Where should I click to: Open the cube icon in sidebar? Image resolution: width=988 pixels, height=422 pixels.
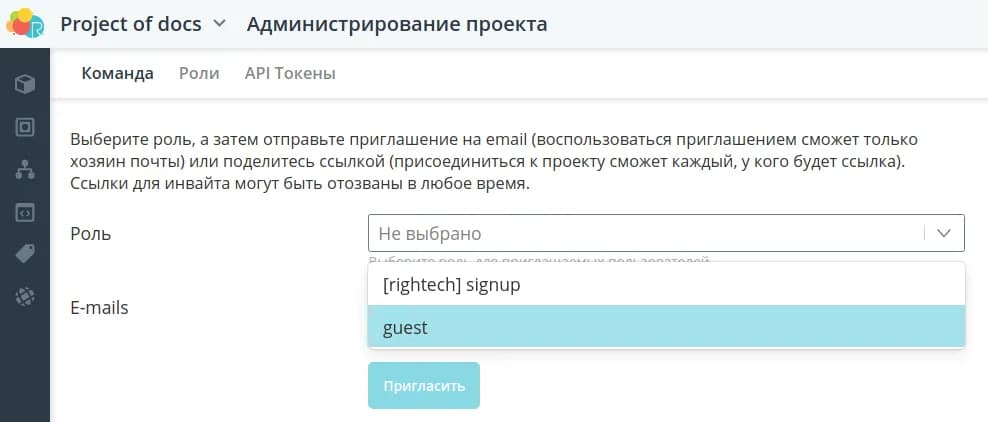pos(25,84)
